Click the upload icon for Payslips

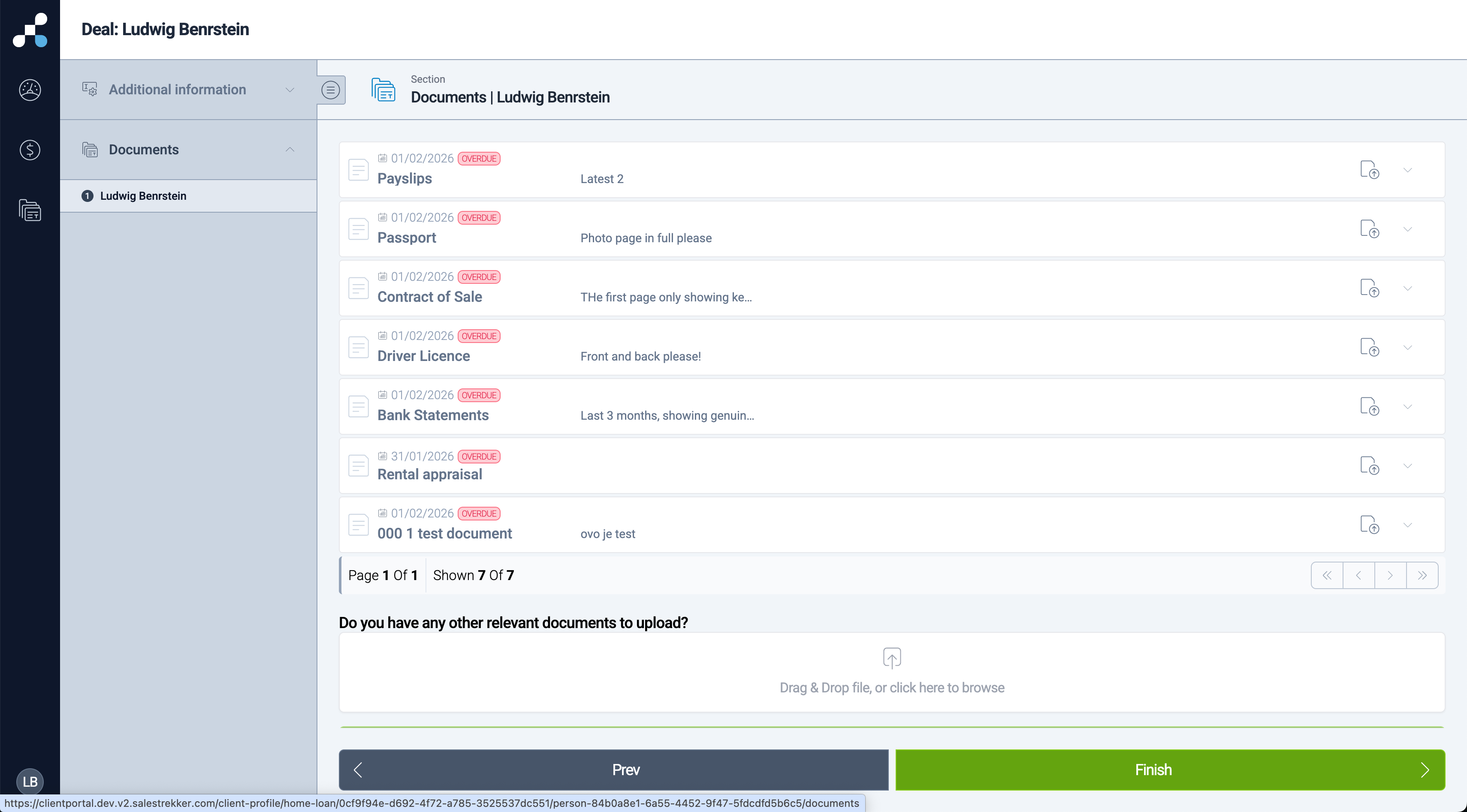coord(1369,170)
